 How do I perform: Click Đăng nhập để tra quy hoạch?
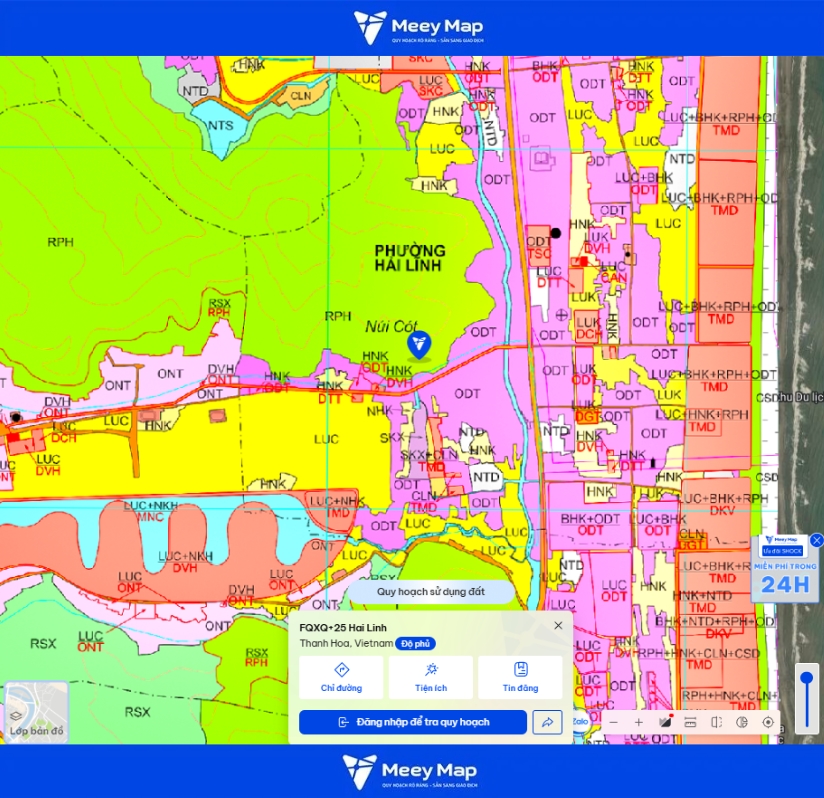[413, 722]
